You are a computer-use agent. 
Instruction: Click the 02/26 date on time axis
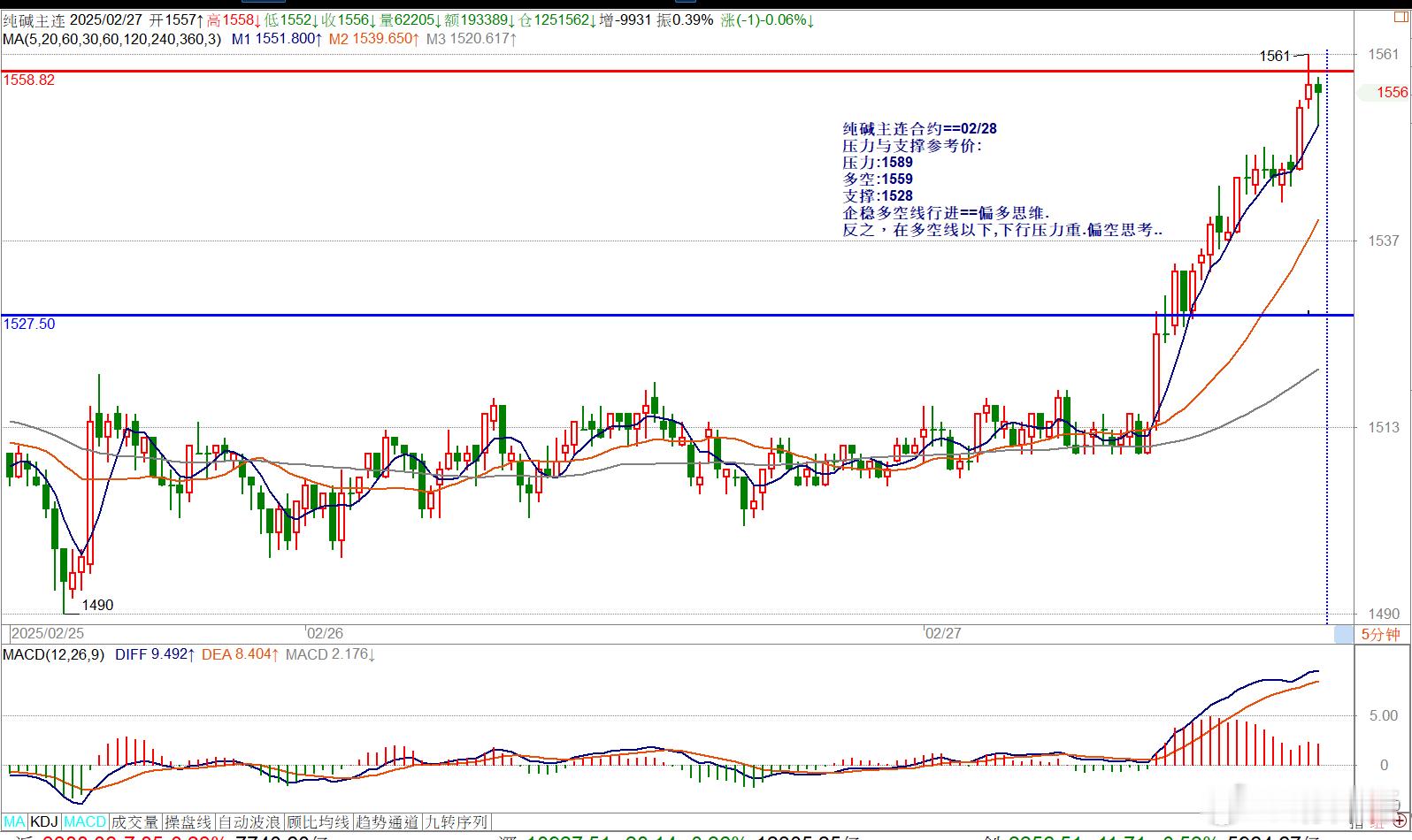click(325, 633)
